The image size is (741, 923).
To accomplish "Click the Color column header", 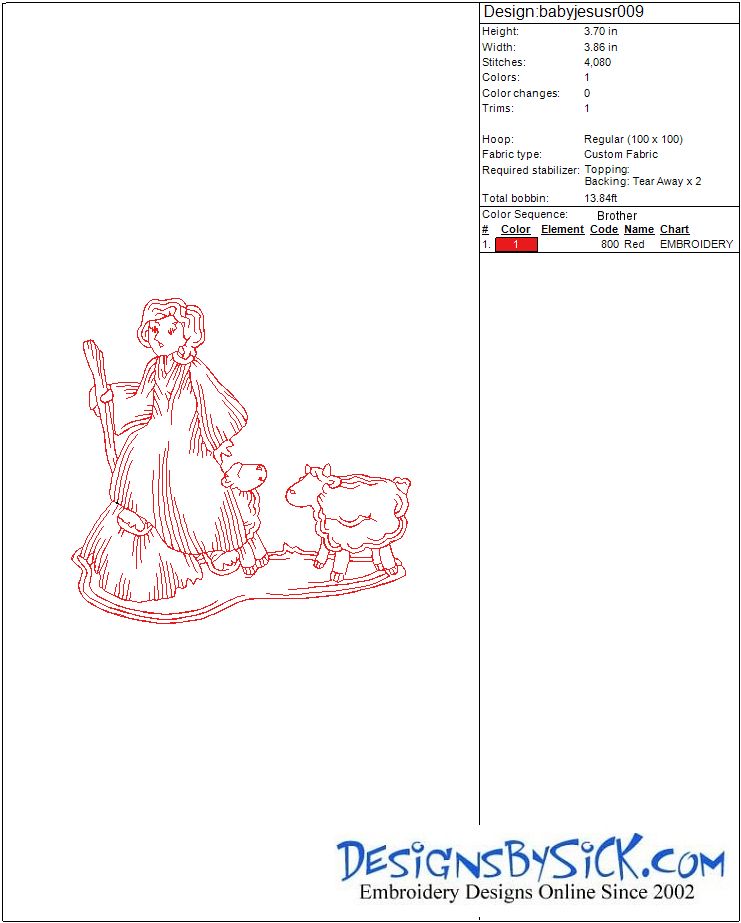I will tap(515, 229).
